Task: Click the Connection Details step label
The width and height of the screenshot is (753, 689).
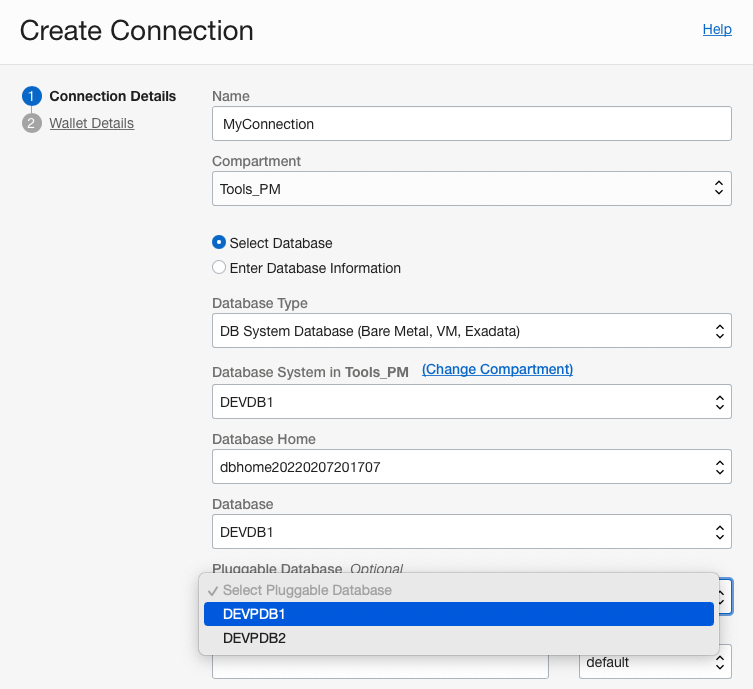Action: [x=112, y=97]
